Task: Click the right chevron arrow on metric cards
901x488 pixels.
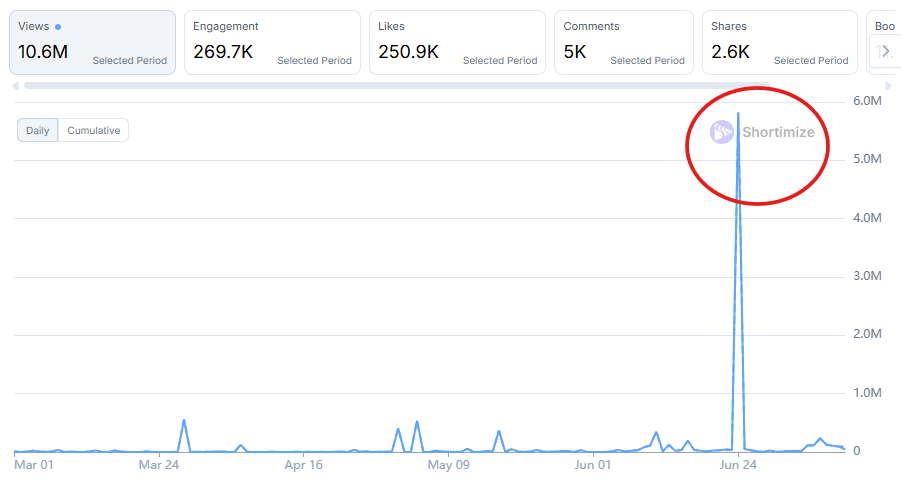Action: click(x=885, y=51)
